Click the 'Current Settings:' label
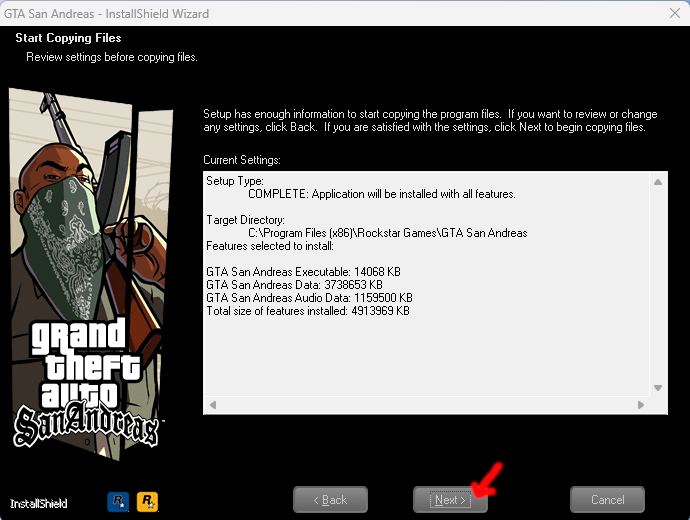This screenshot has width=690, height=520. point(242,160)
